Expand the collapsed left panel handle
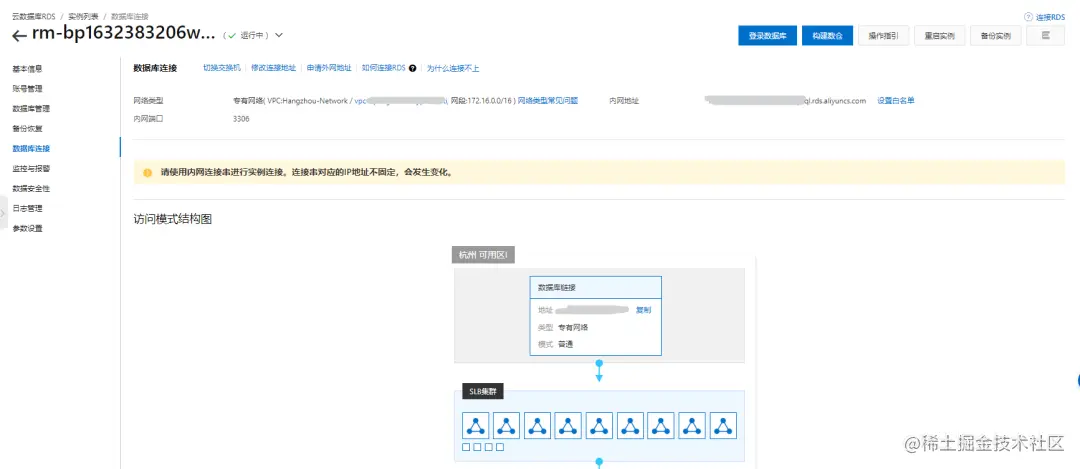Screen dimensions: 1080x469 click(x=3, y=213)
